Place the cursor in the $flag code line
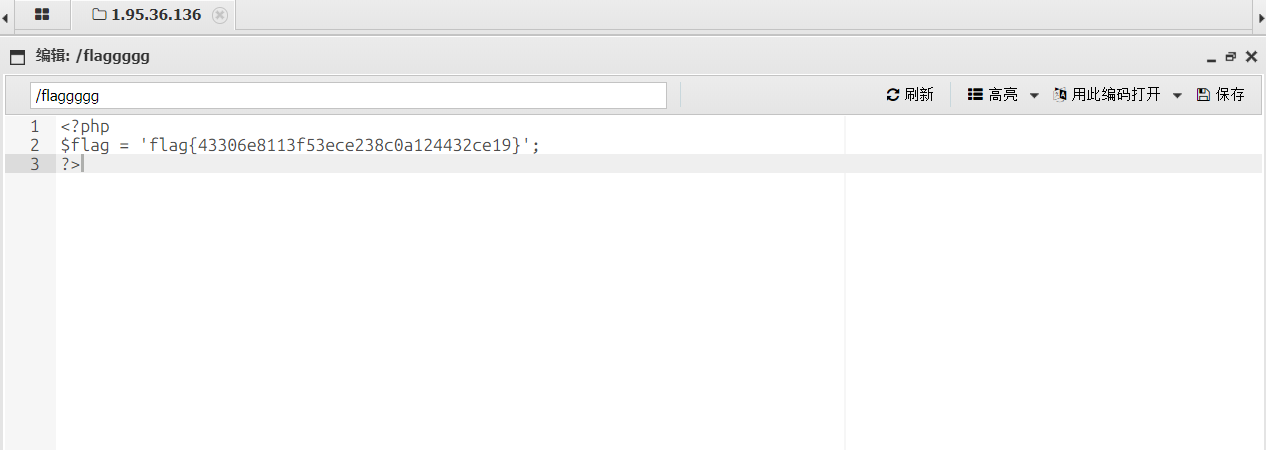The height and width of the screenshot is (450, 1266). click(300, 145)
